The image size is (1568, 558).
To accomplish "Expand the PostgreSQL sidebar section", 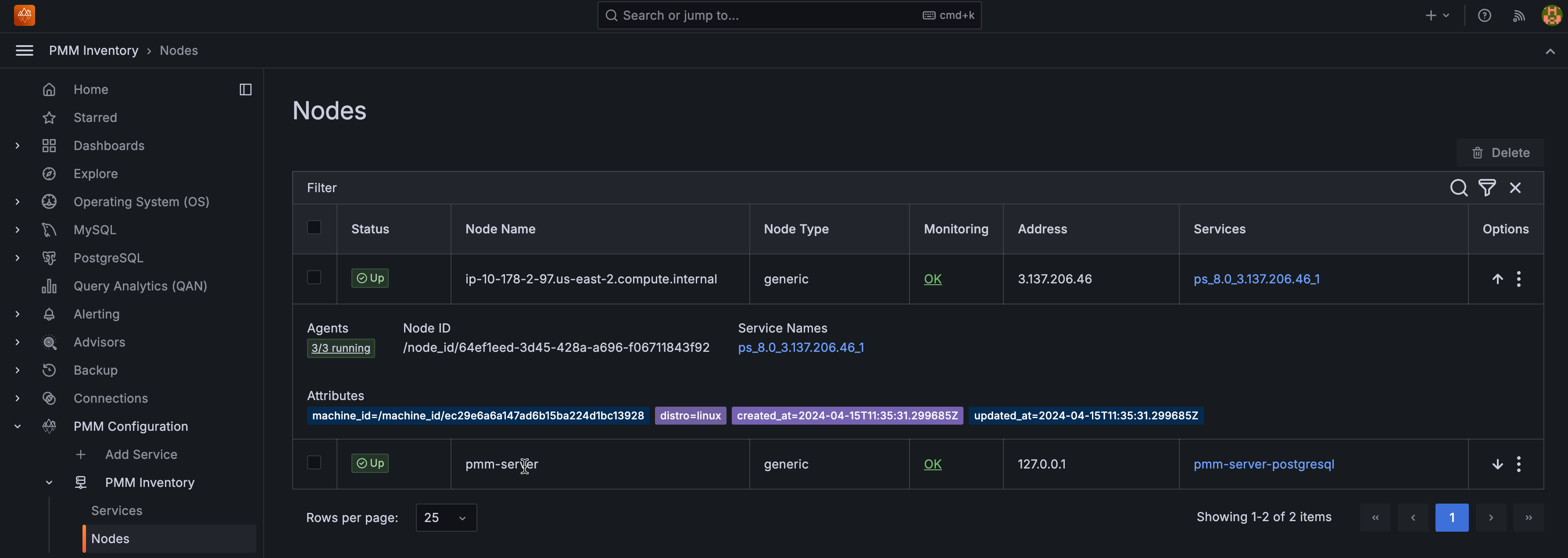I will tap(18, 258).
